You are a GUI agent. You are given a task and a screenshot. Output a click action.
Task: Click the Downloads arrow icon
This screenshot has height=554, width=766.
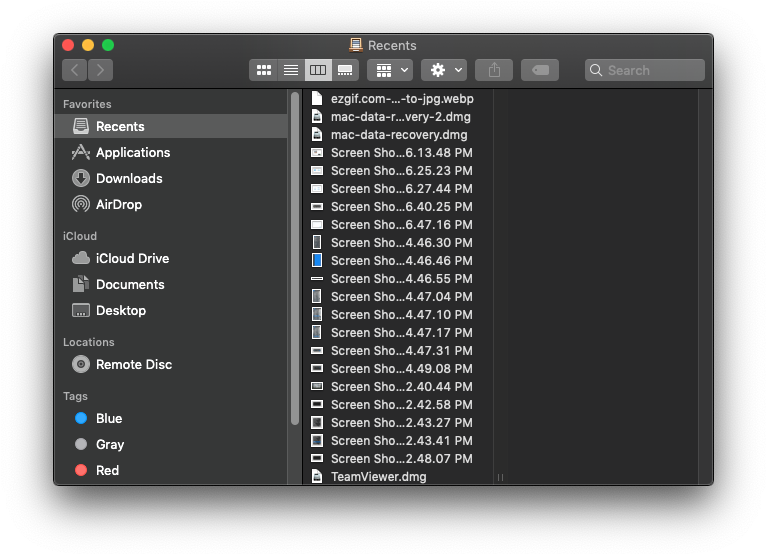click(x=81, y=178)
